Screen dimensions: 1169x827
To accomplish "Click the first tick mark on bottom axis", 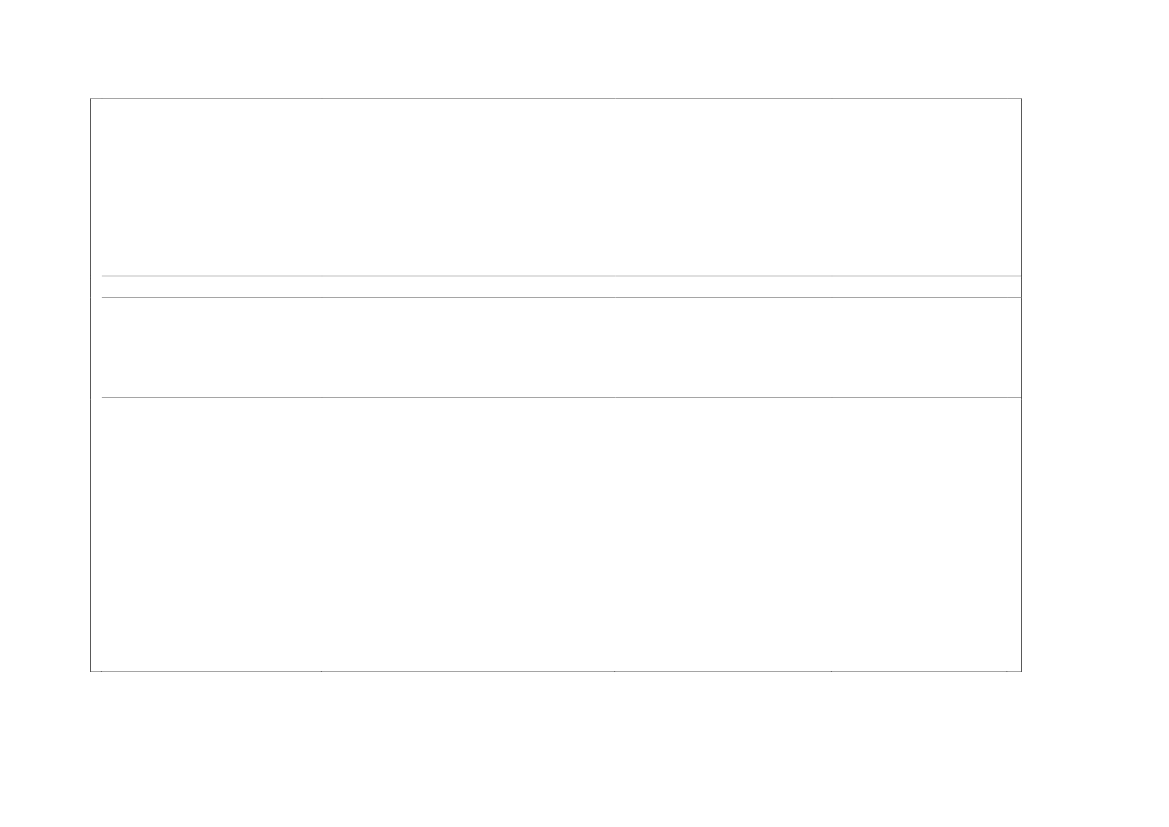I will (x=102, y=671).
